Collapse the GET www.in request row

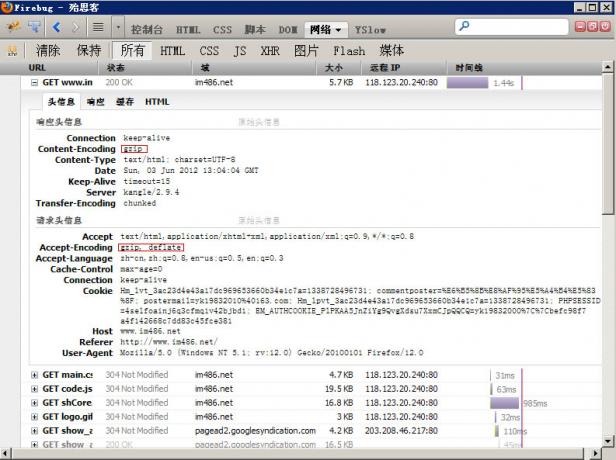tap(35, 82)
